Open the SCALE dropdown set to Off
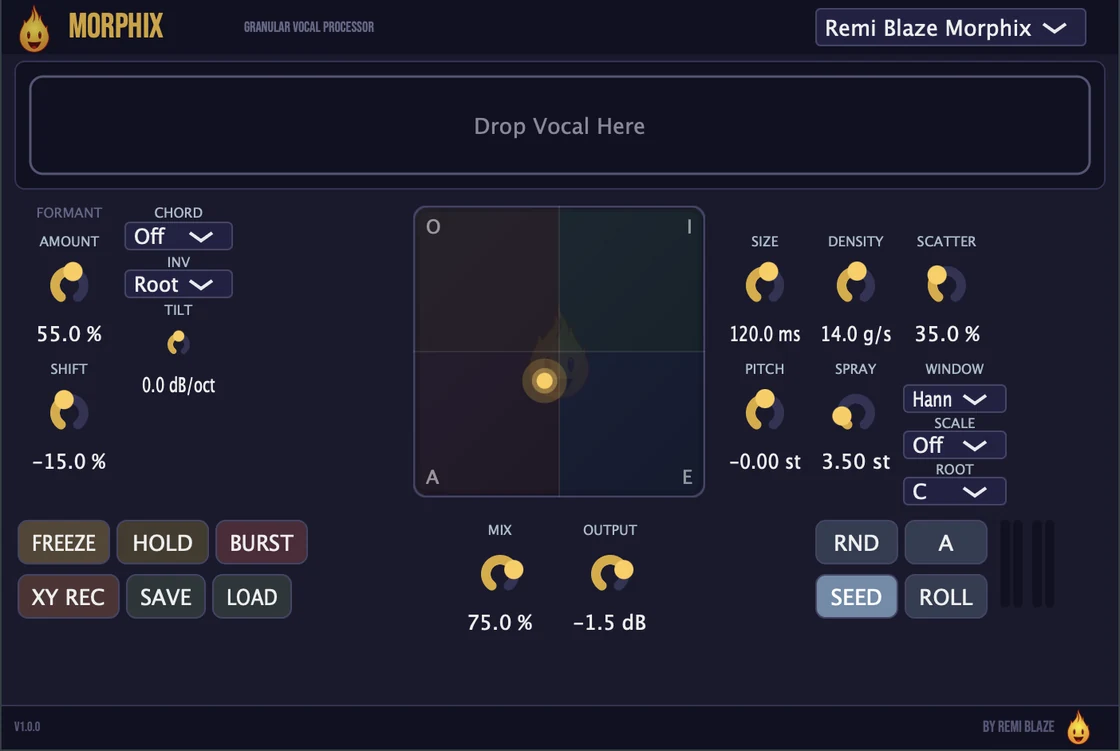 click(954, 445)
